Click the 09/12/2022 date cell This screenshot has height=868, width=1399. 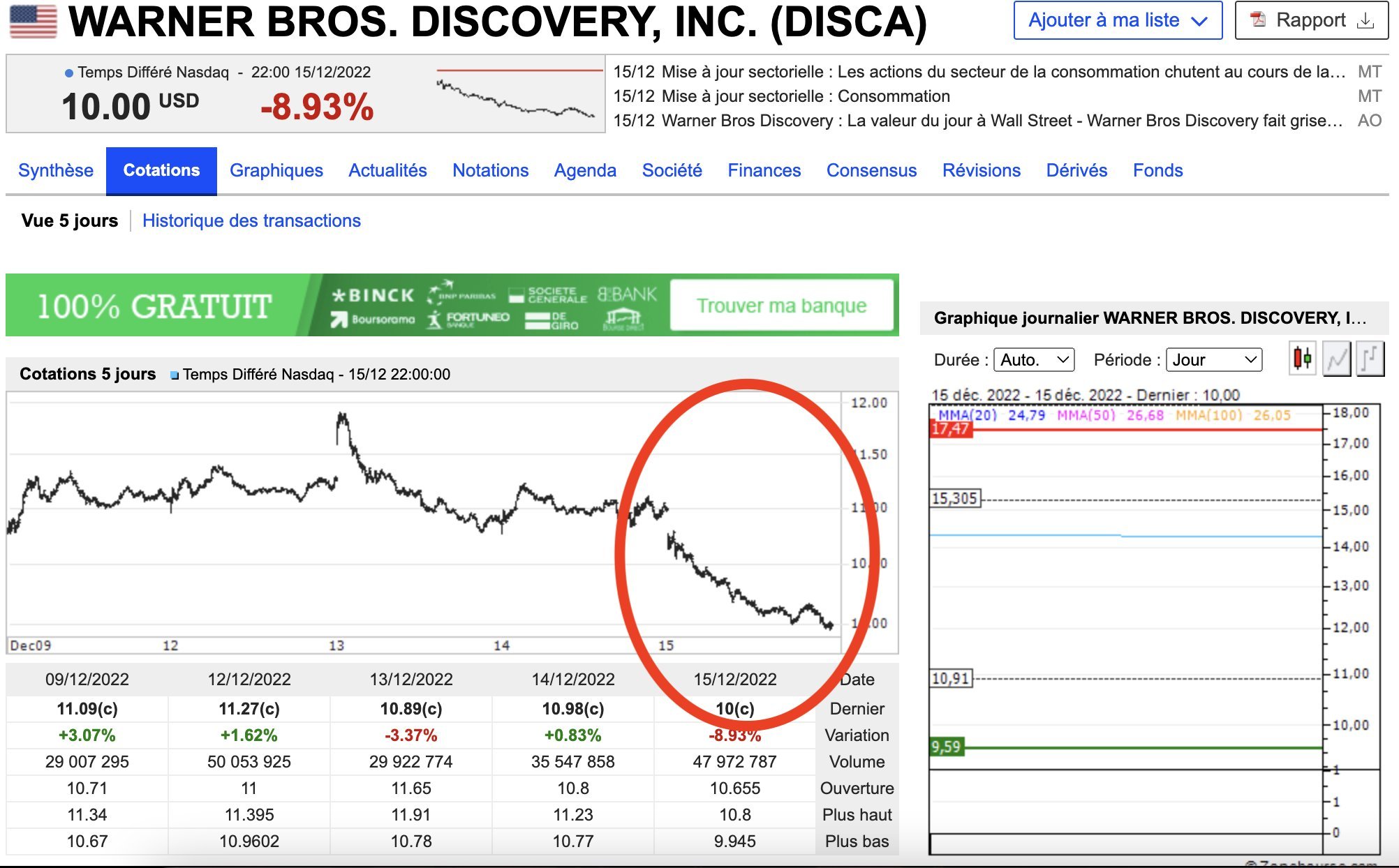[87, 679]
